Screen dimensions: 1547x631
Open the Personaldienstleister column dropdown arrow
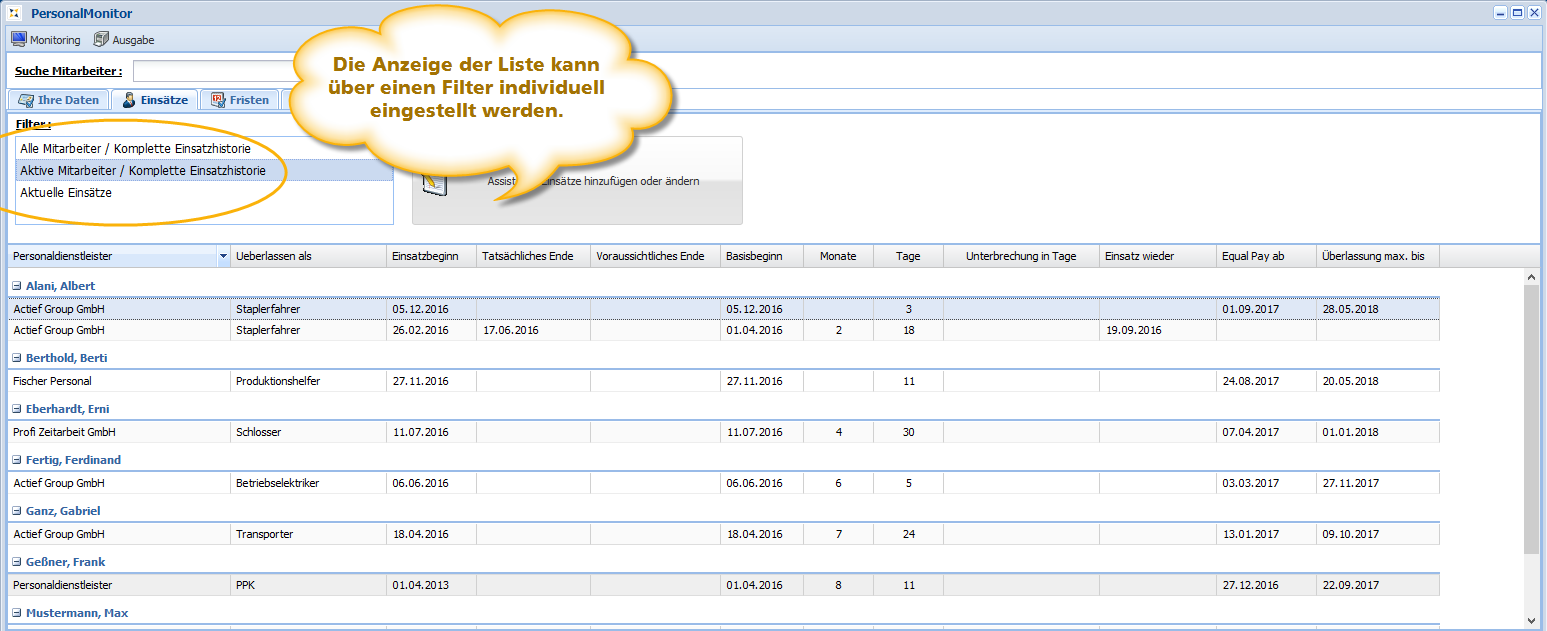(222, 257)
